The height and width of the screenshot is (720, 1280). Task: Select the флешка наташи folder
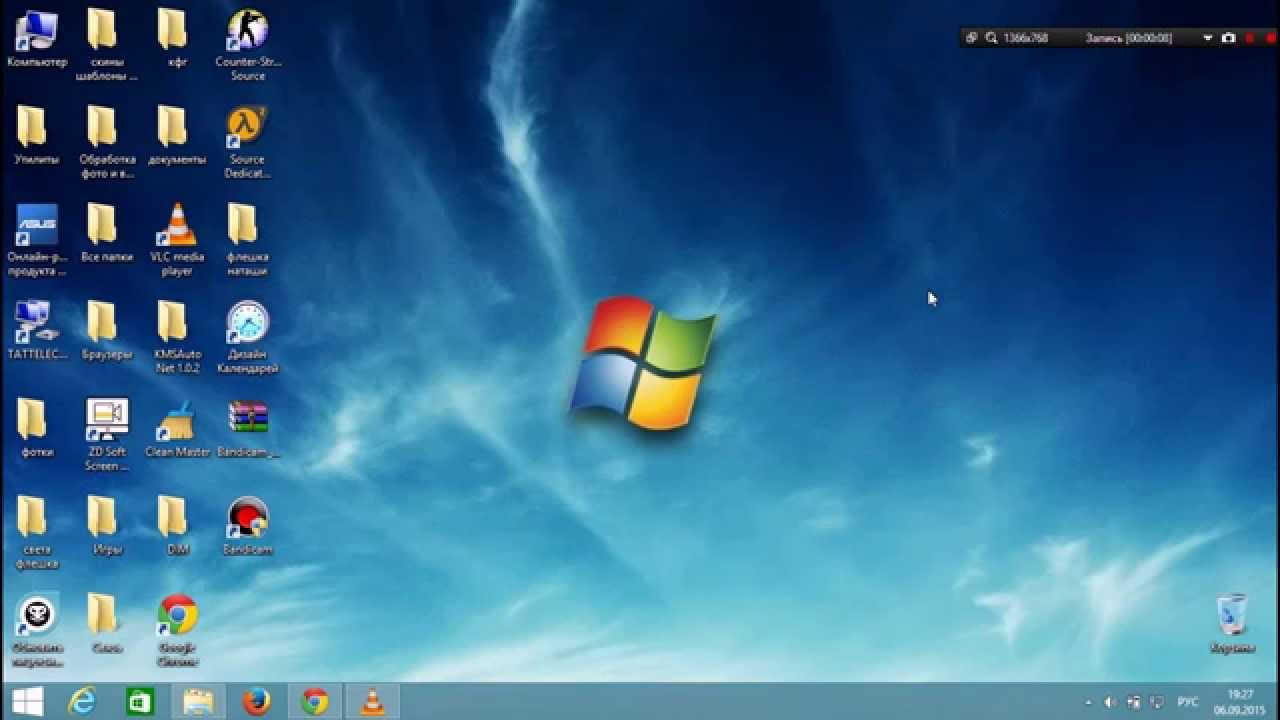[247, 240]
